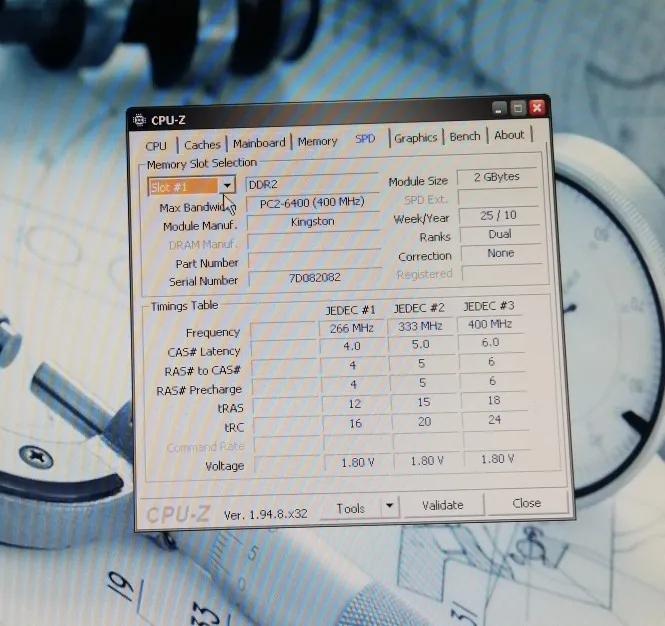
Task: Expand the Tools dropdown arrow
Action: pos(390,506)
